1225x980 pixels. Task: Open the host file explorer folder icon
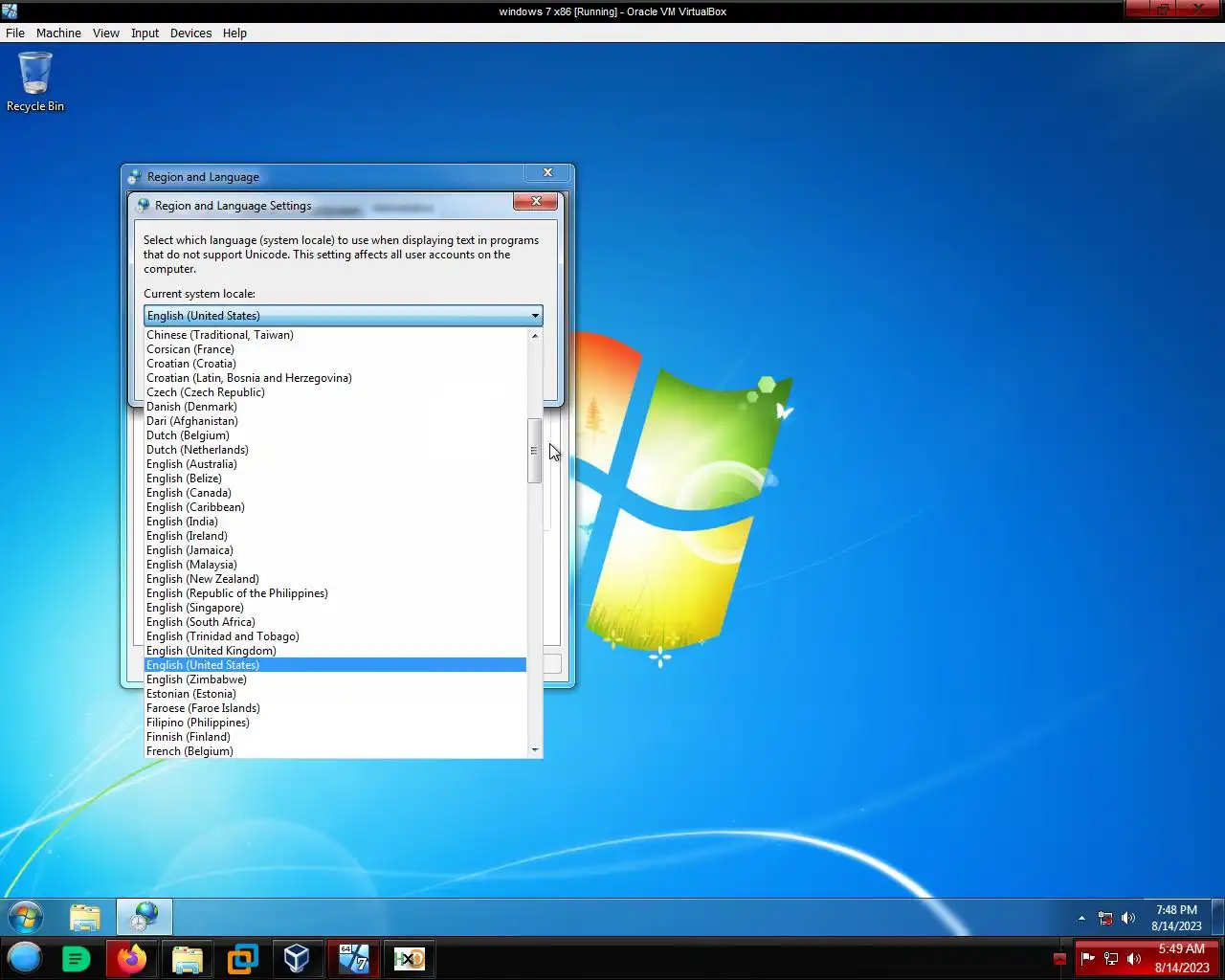click(188, 958)
